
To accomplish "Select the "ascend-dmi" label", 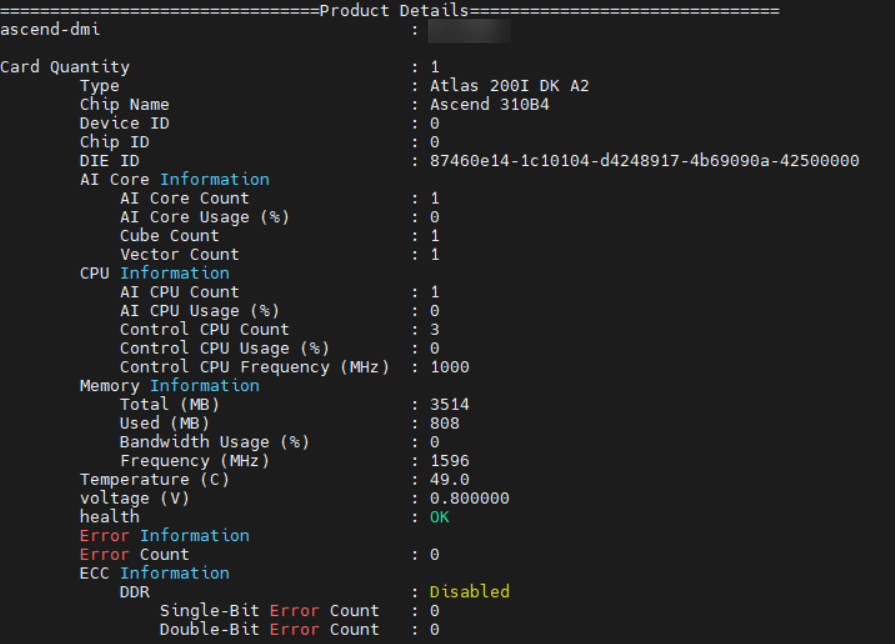I will click(x=50, y=30).
